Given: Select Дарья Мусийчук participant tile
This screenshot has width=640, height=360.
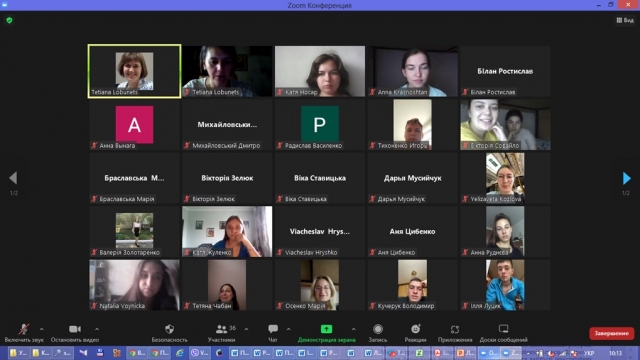Looking at the screenshot, I should point(412,178).
